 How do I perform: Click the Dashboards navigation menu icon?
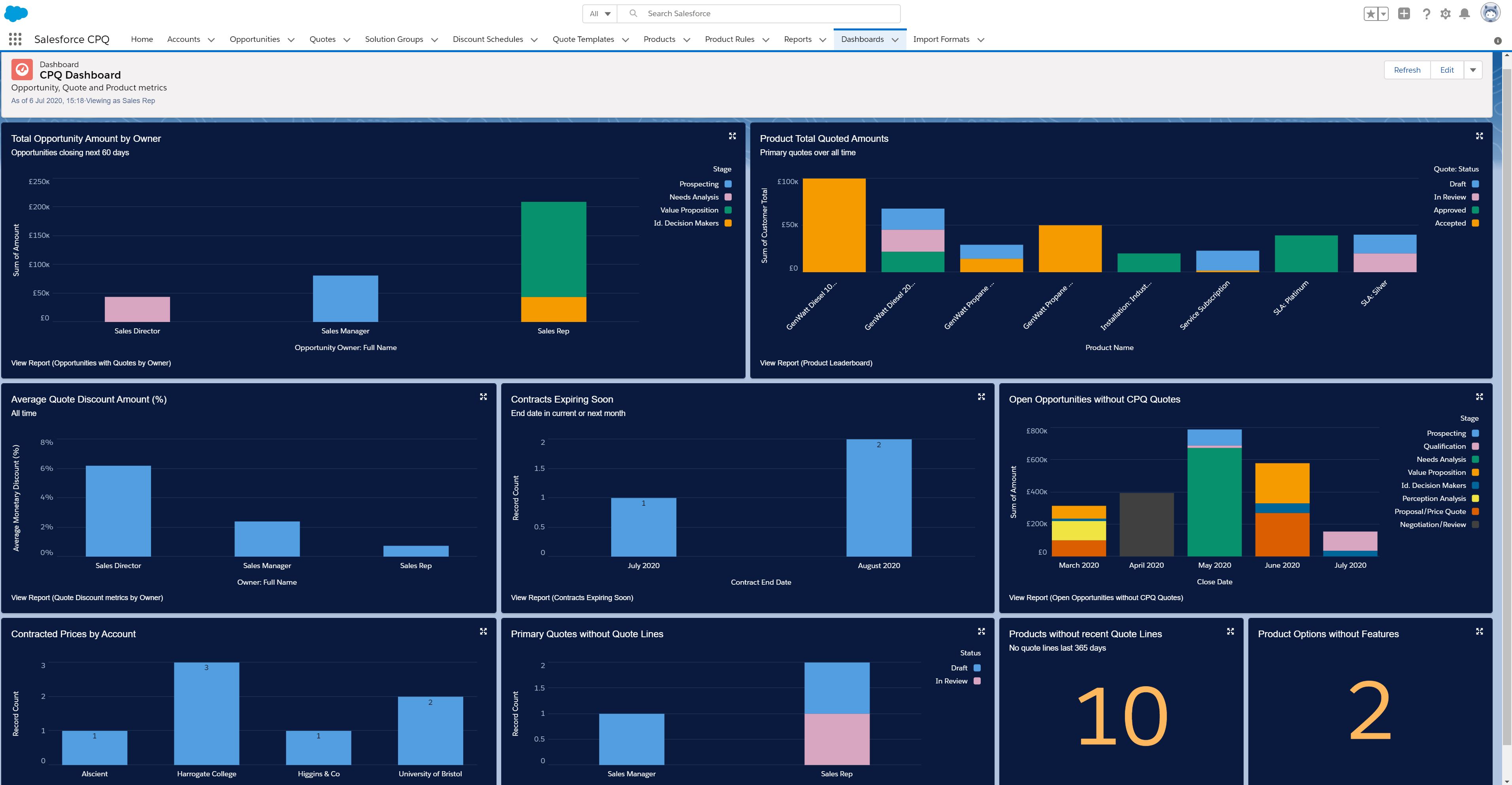(x=896, y=39)
